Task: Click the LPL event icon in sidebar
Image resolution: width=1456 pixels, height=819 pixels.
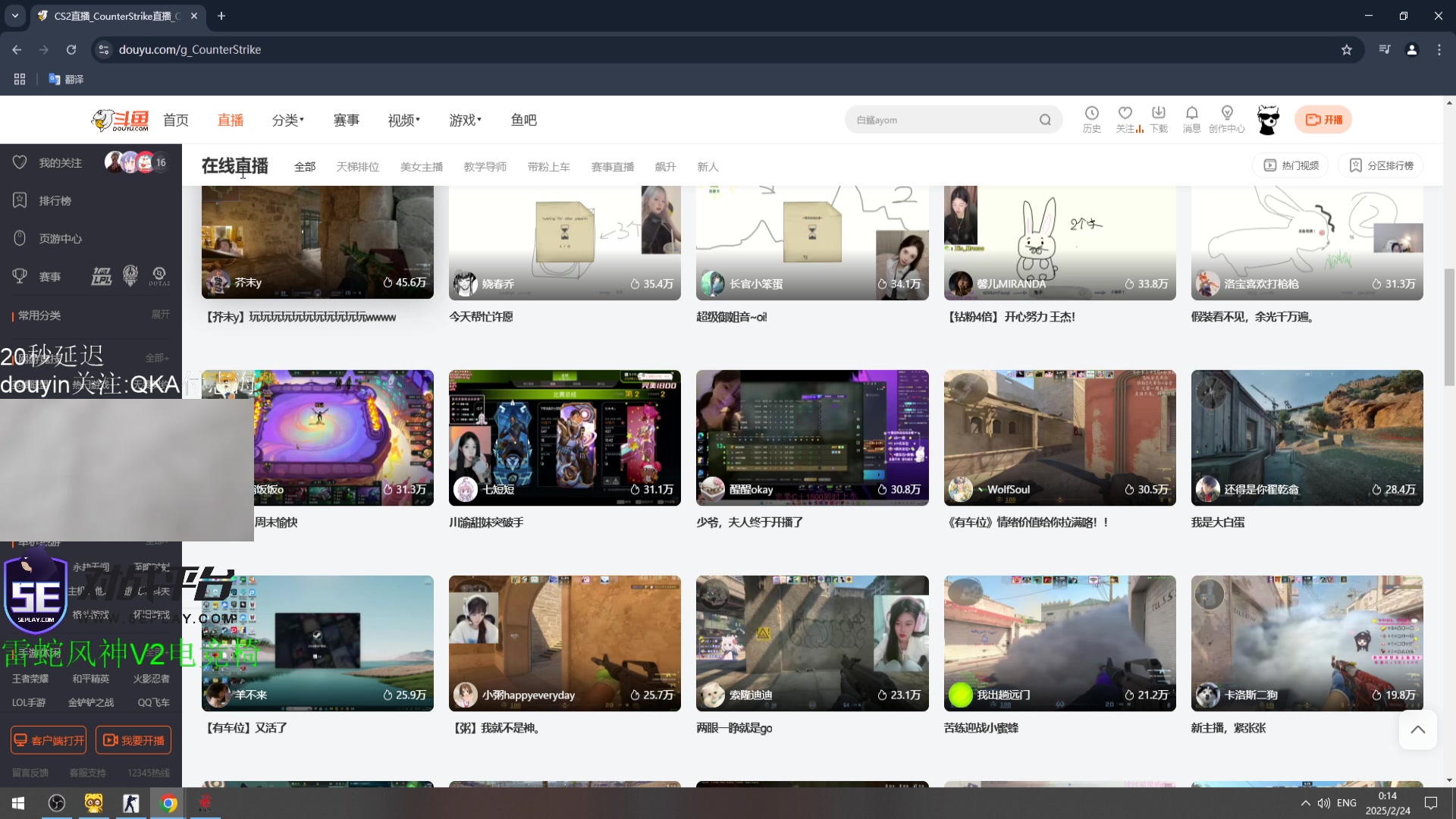Action: (102, 277)
